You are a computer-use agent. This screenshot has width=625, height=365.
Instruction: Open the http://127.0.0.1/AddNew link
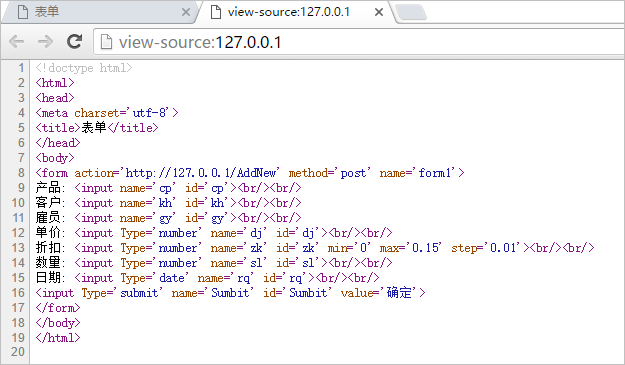tap(201, 173)
